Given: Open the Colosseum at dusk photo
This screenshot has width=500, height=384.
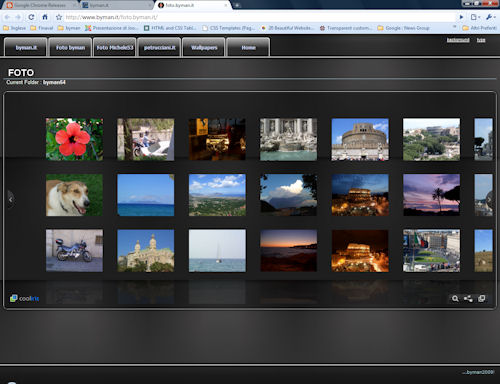Looking at the screenshot, I should click(x=360, y=195).
